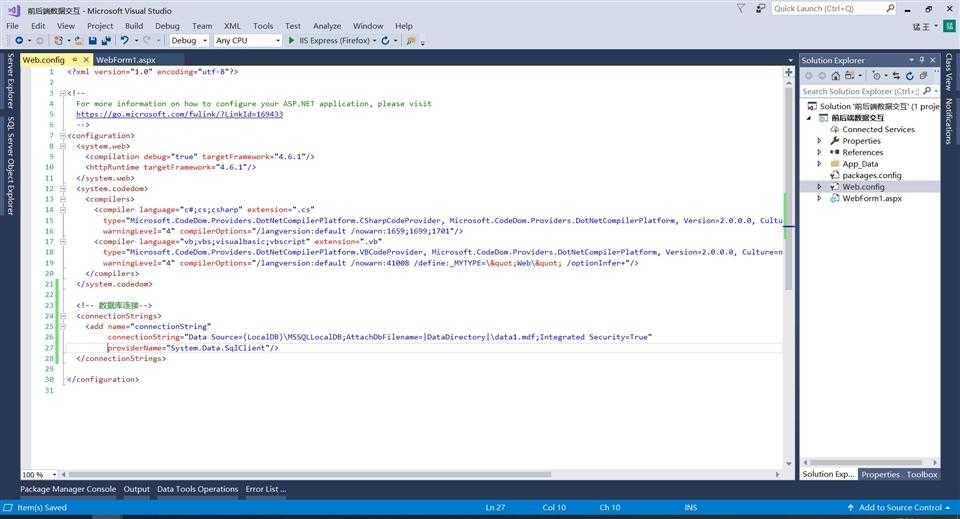Image resolution: width=960 pixels, height=519 pixels.
Task: Open the XML menu
Action: (232, 26)
